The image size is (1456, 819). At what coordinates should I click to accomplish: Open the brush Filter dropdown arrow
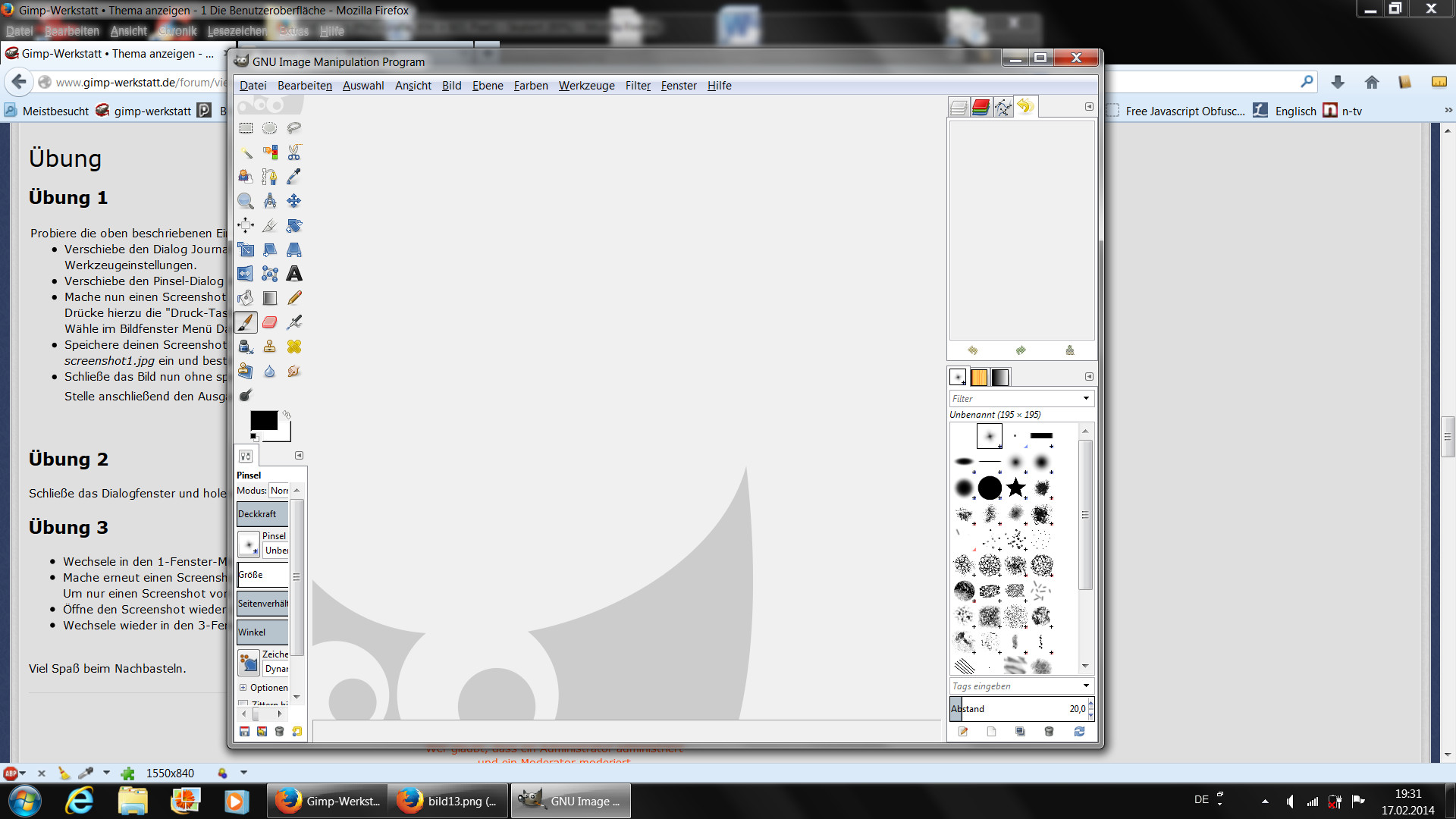coord(1086,398)
